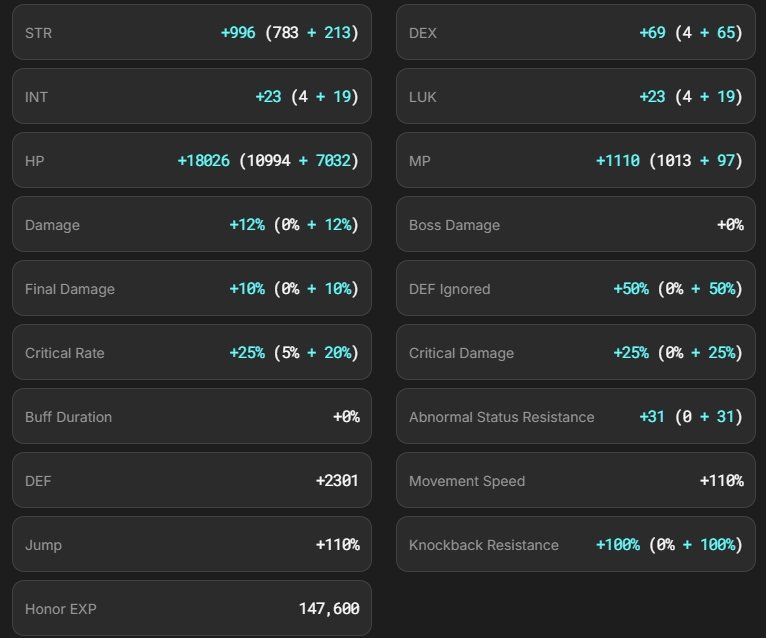Select the Movement Speed card
The image size is (766, 638).
tap(575, 481)
